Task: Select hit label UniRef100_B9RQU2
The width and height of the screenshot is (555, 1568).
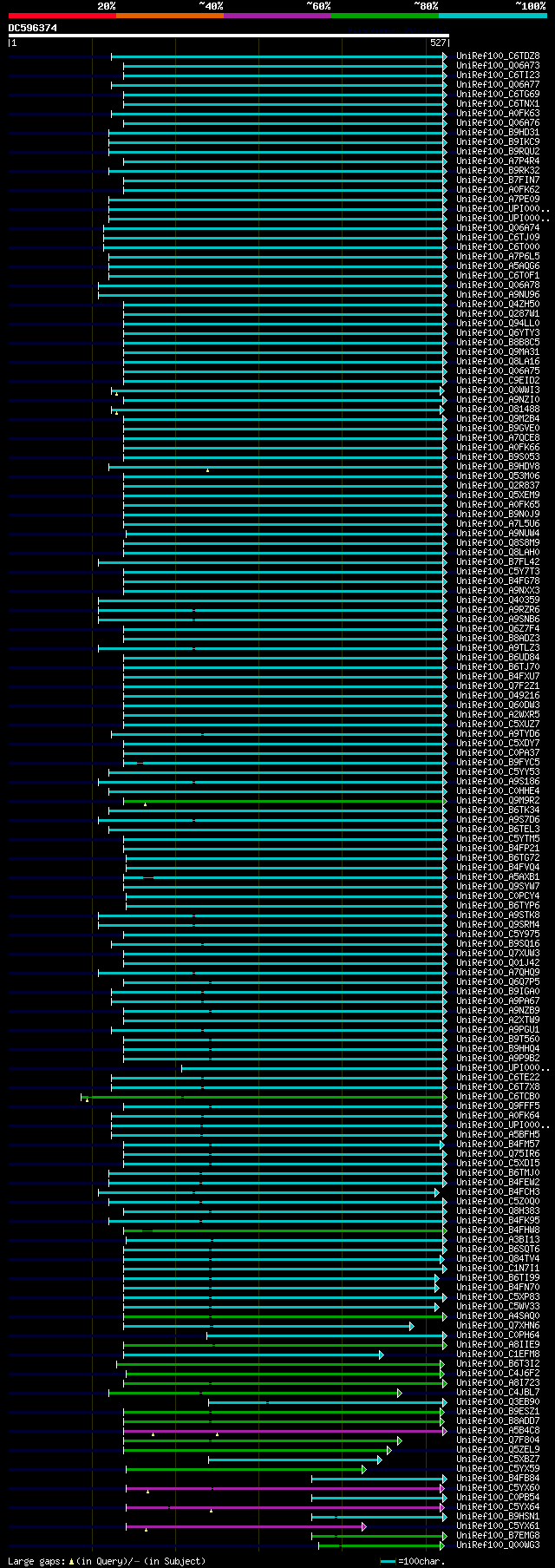Action: 498,151
